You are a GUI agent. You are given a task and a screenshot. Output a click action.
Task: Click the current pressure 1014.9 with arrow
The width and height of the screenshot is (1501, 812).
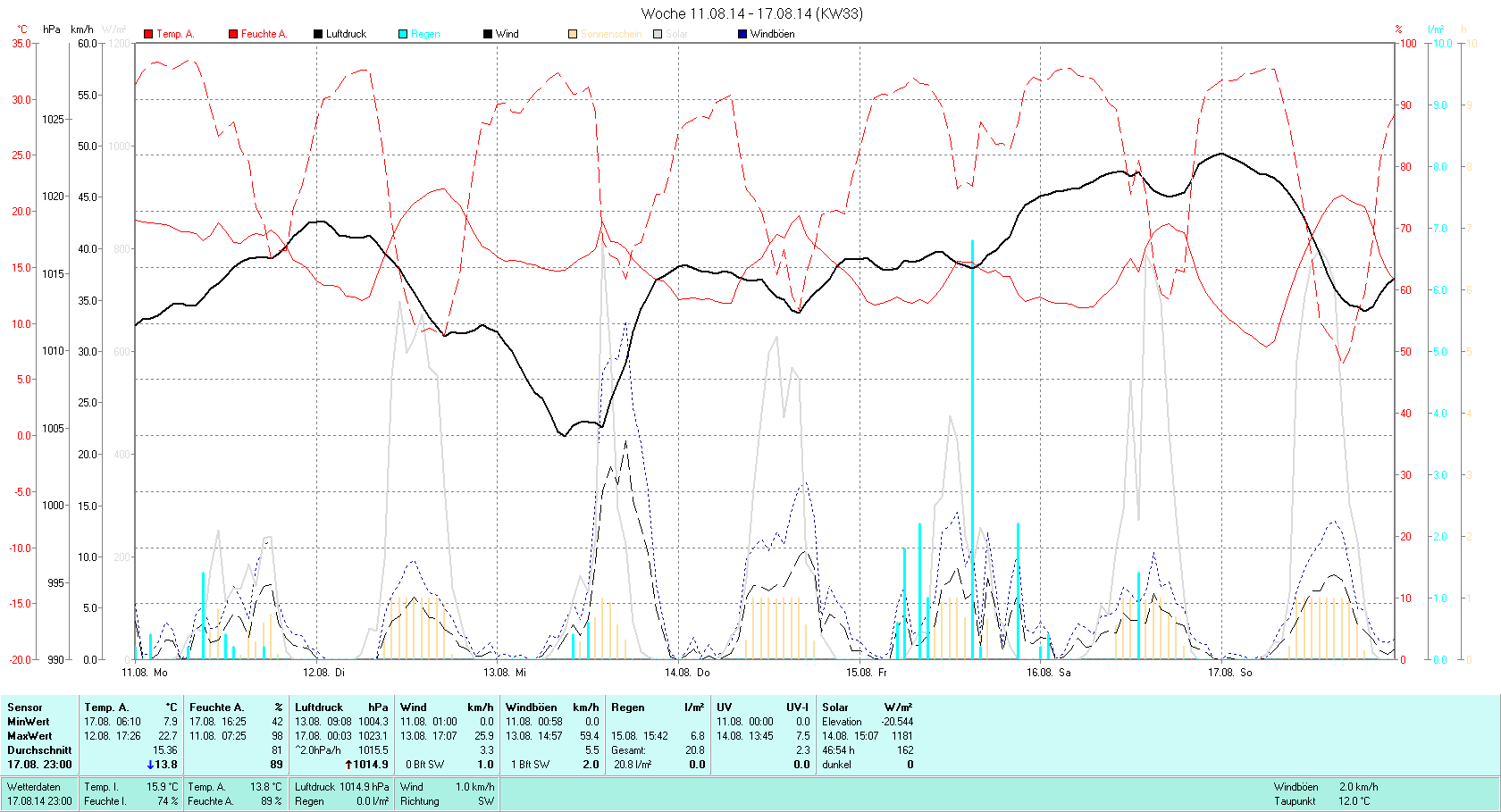(367, 765)
